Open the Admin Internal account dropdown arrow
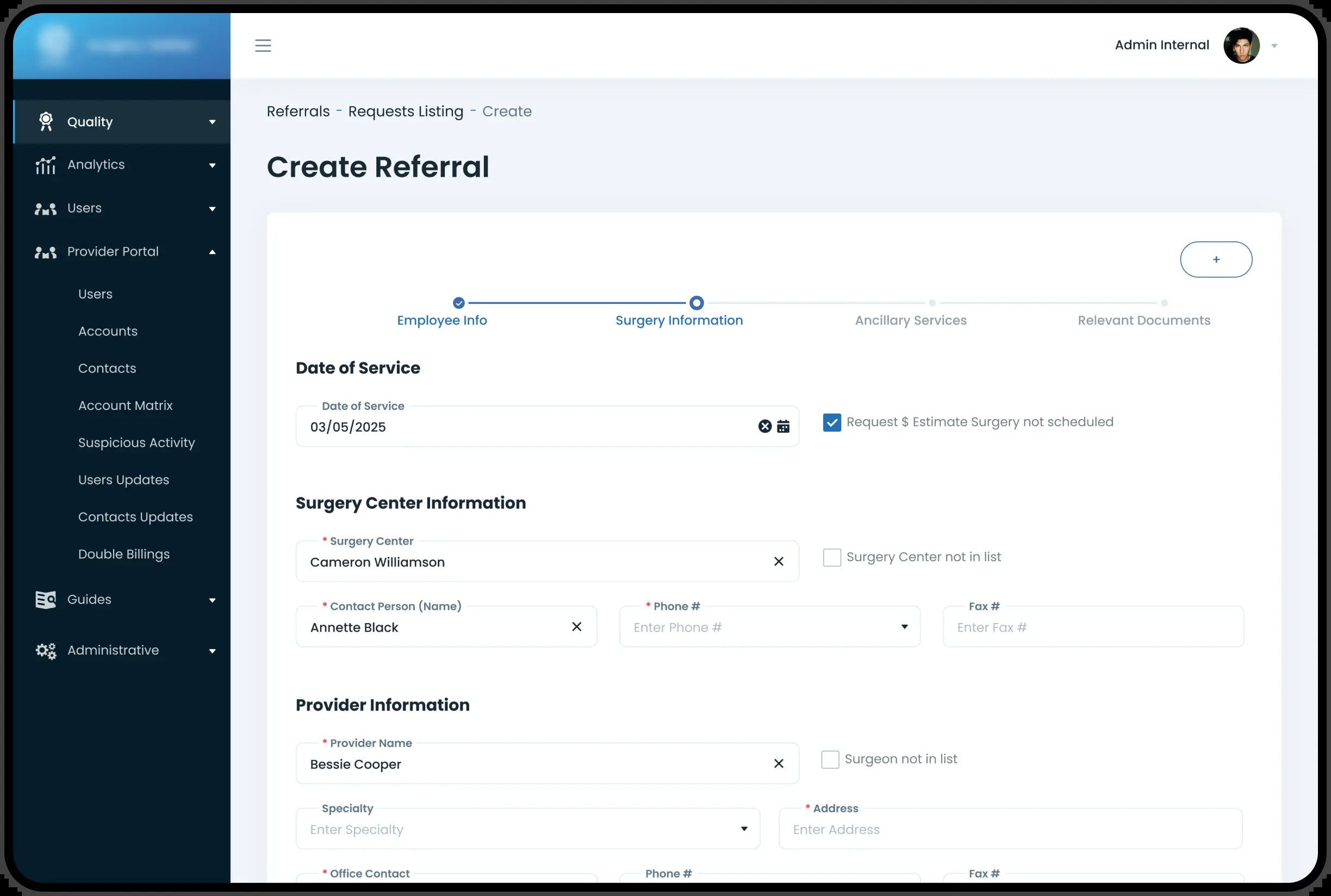The width and height of the screenshot is (1331, 896). click(1274, 46)
